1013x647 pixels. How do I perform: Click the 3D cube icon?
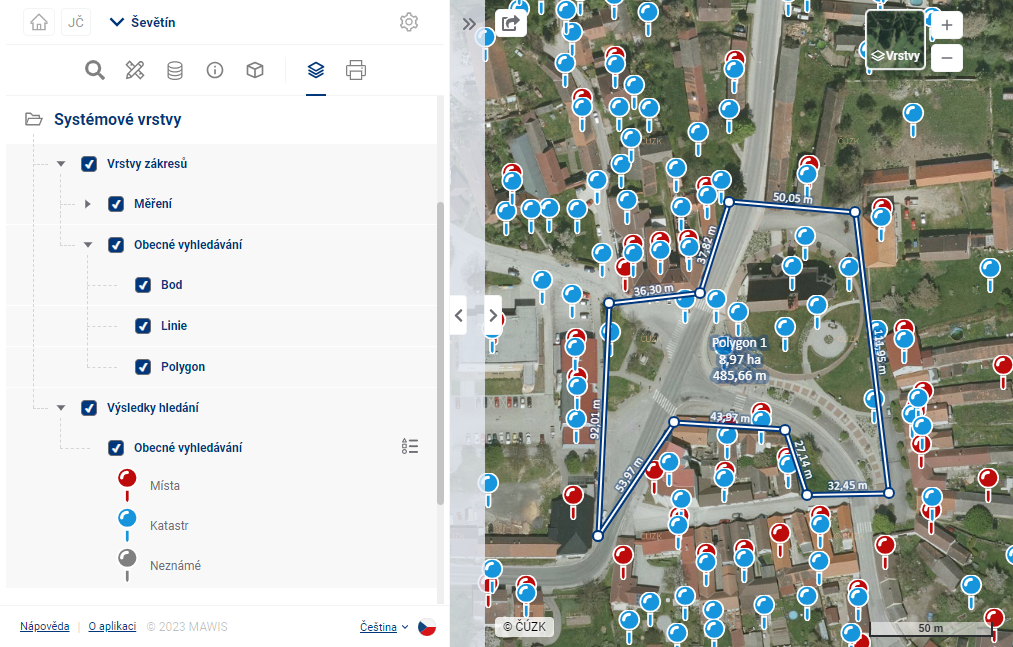255,70
